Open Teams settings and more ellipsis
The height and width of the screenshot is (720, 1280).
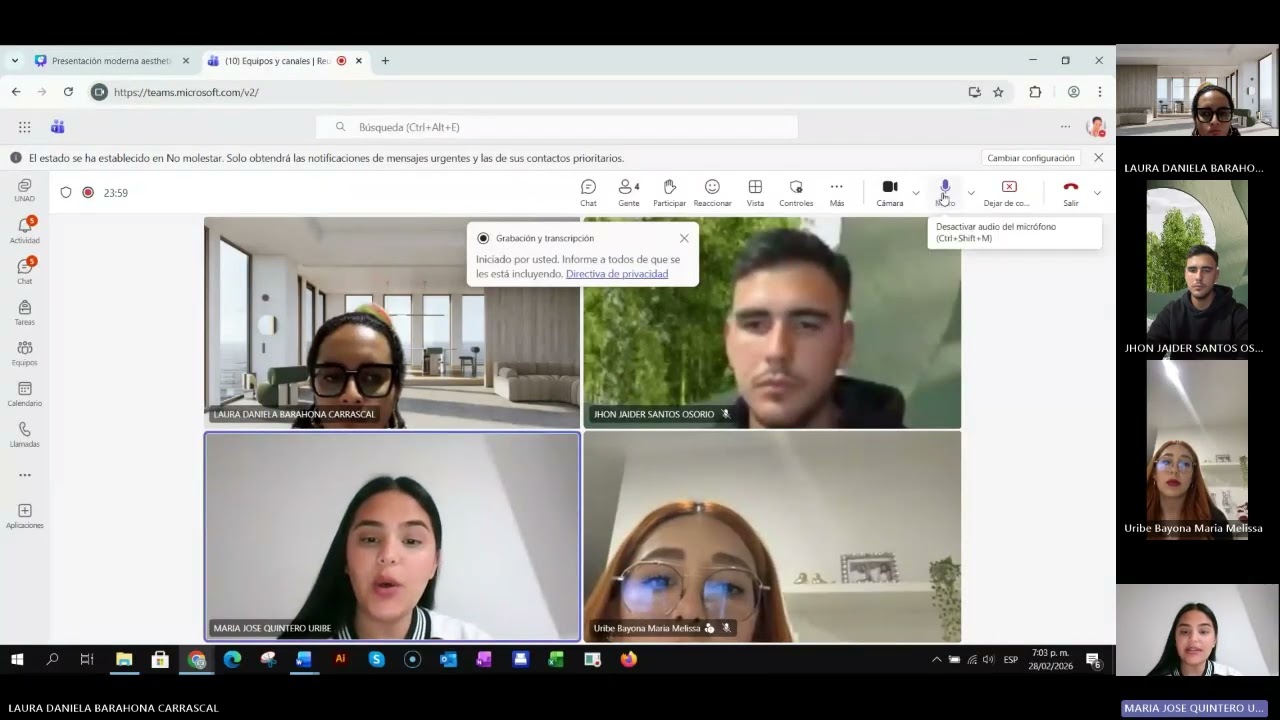point(1065,127)
